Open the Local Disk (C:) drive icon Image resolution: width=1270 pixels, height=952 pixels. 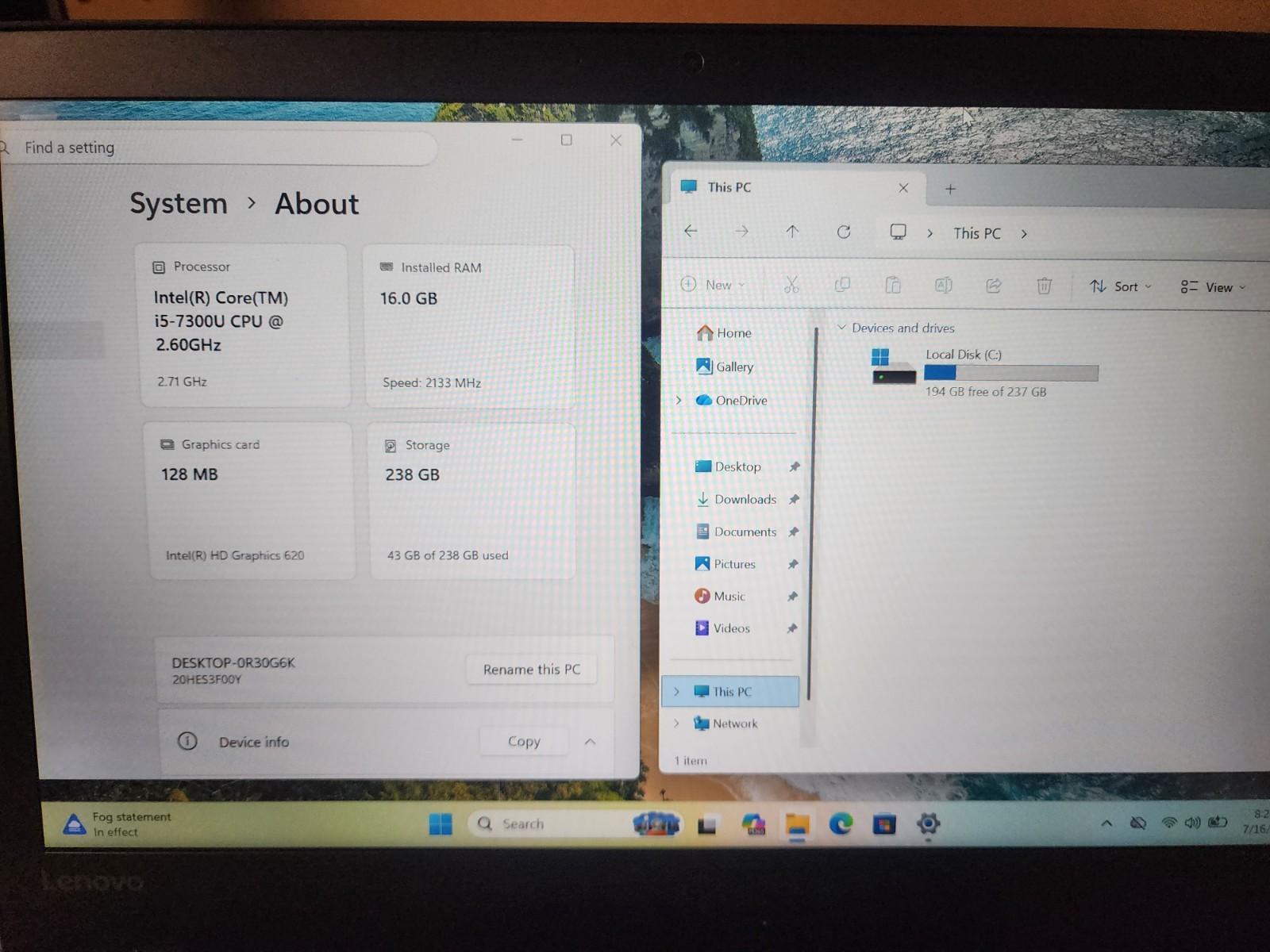(x=893, y=367)
